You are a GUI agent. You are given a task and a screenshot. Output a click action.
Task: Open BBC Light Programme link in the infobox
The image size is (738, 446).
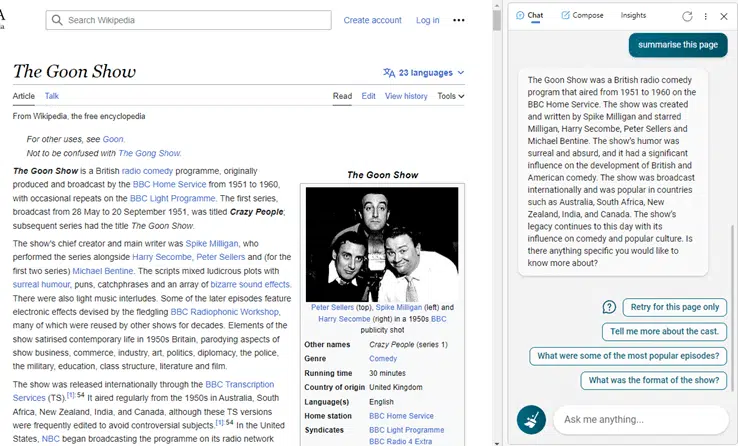pos(407,430)
